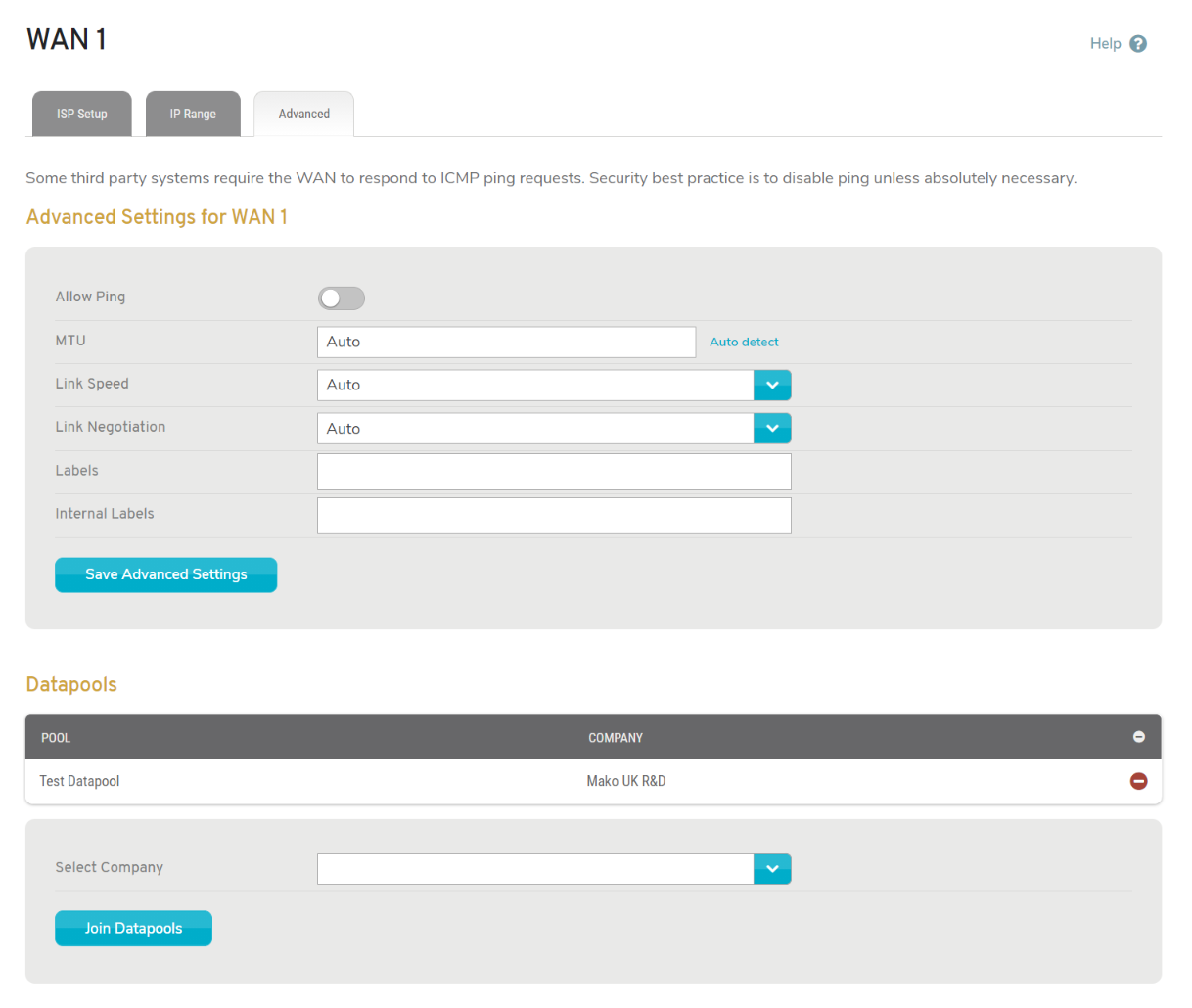Click the POOL column header
The width and height of the screenshot is (1192, 1008).
[56, 738]
